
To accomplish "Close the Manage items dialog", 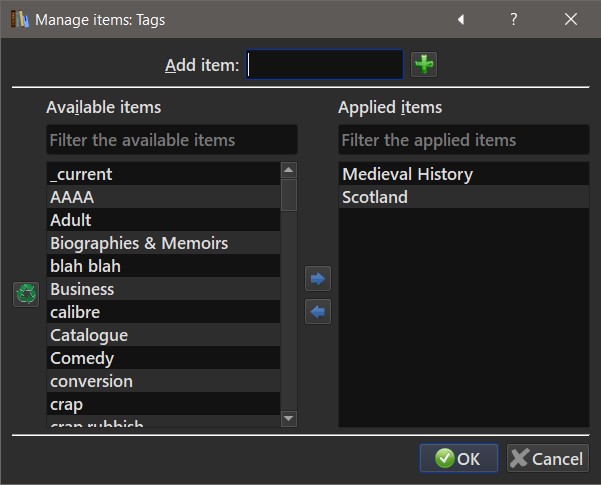I will [571, 19].
